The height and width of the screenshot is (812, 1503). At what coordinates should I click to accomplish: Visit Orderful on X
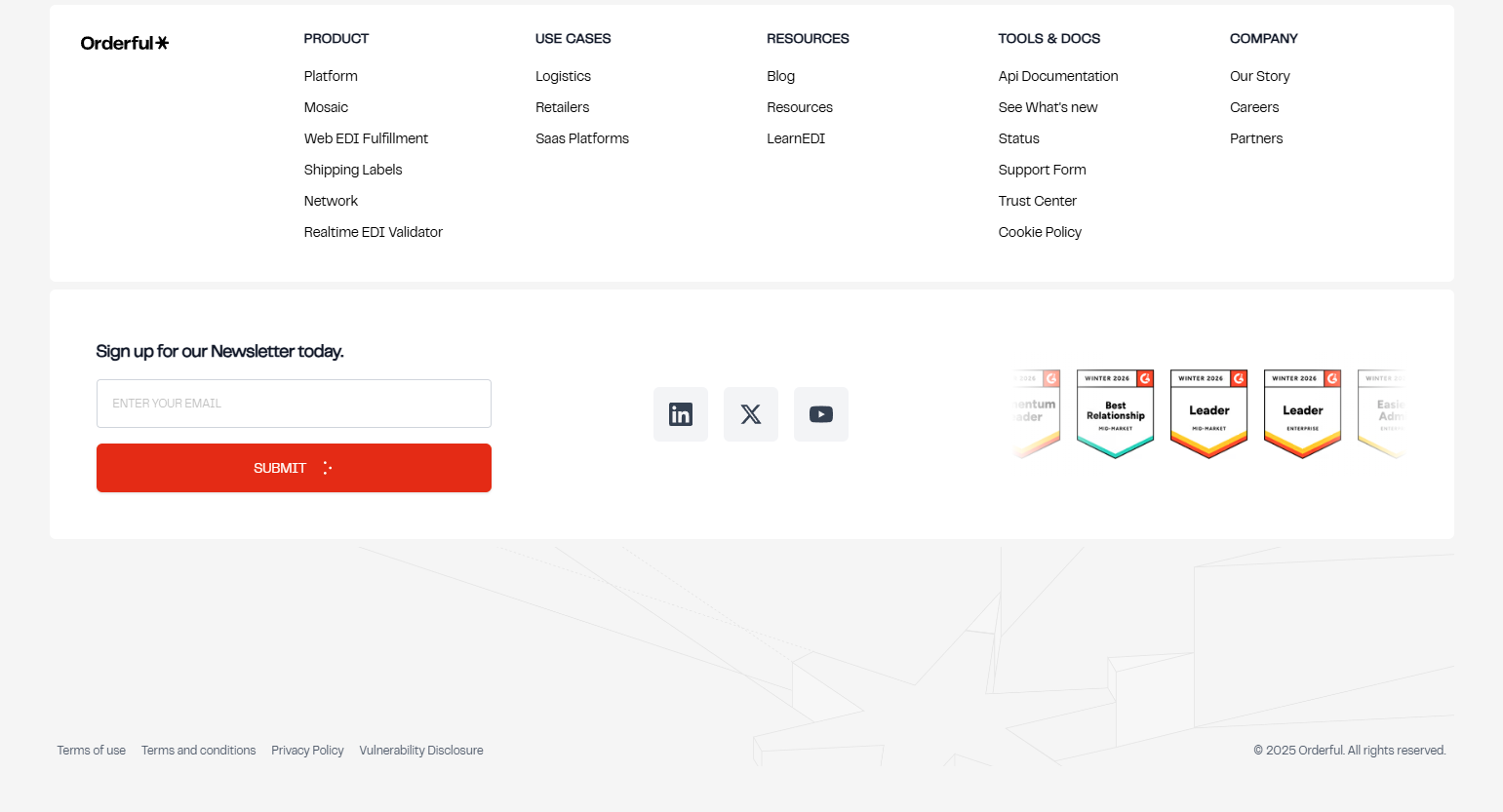point(750,413)
